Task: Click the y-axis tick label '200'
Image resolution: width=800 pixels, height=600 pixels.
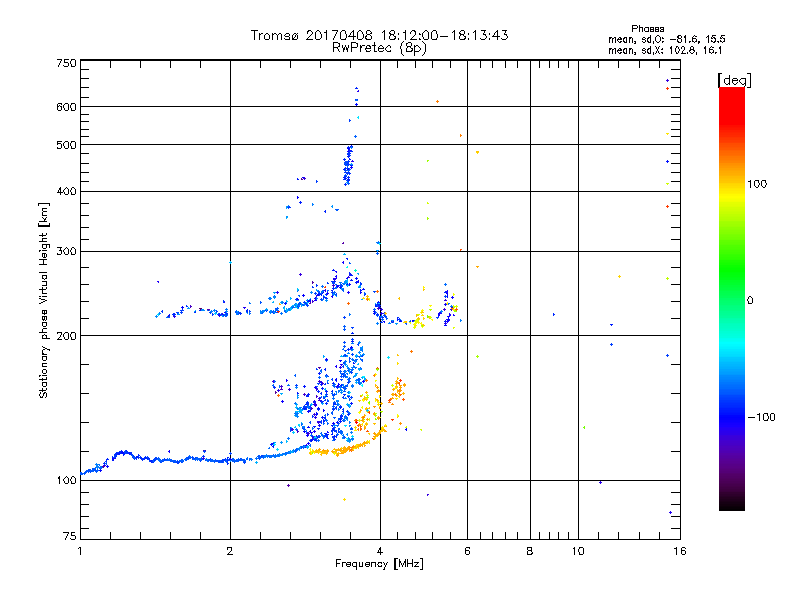Action: coord(66,335)
